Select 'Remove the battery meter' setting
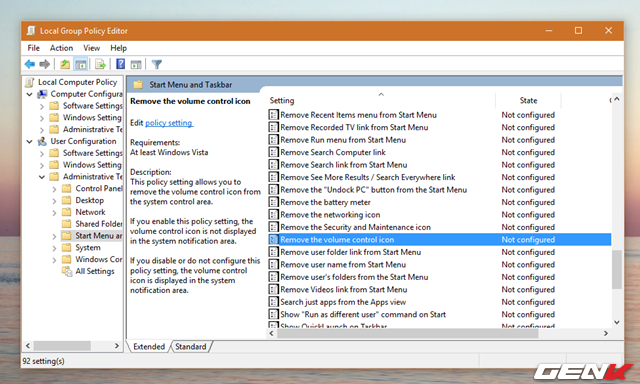This screenshot has height=384, width=640. tap(325, 202)
